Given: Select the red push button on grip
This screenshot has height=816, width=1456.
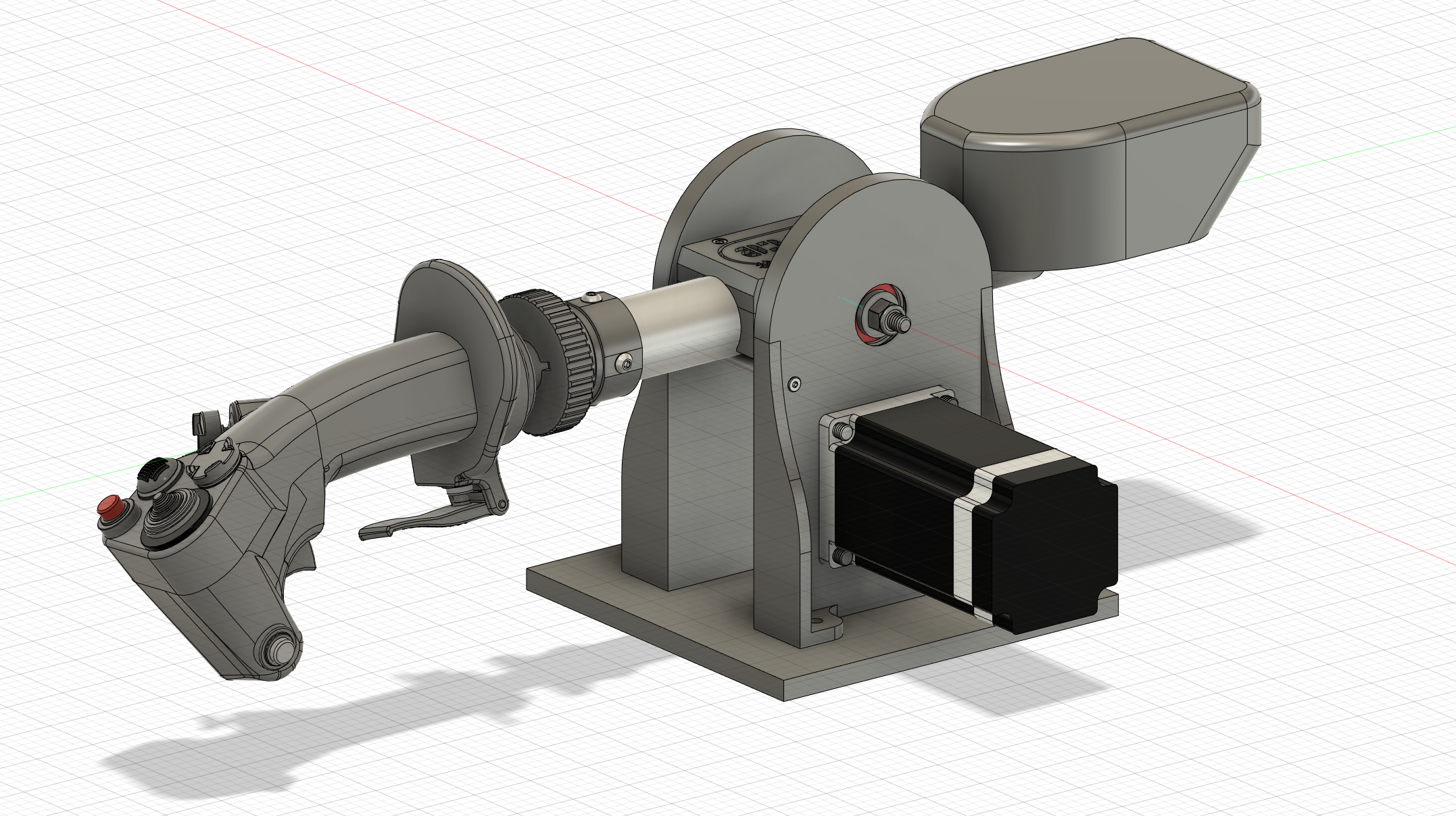Looking at the screenshot, I should pos(111,506).
